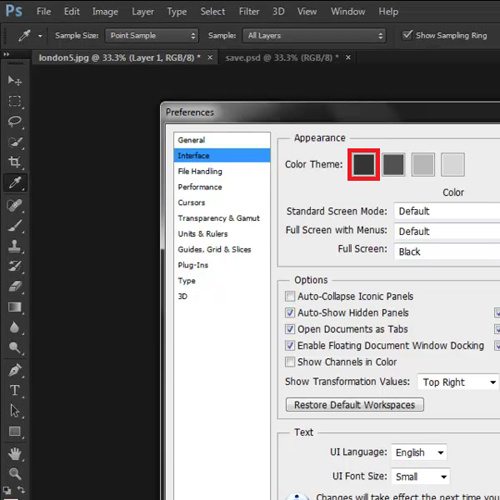500x500 pixels.
Task: Open the Filter menu
Action: coord(249,12)
